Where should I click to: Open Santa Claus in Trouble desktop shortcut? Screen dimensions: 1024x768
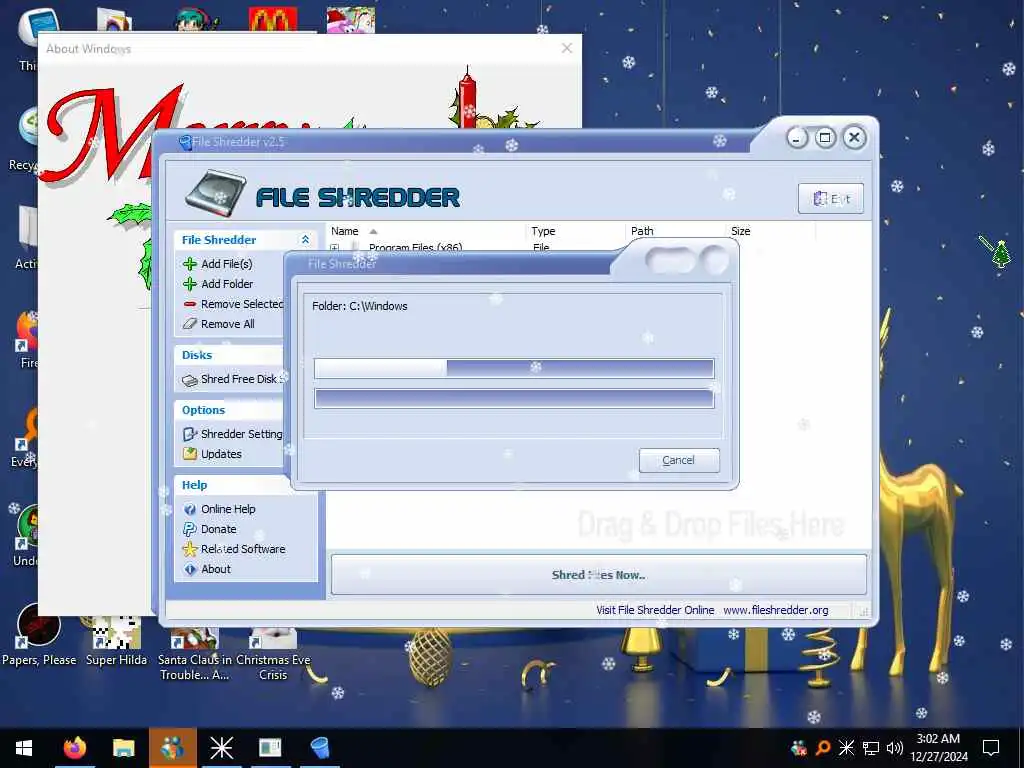pyautogui.click(x=195, y=654)
